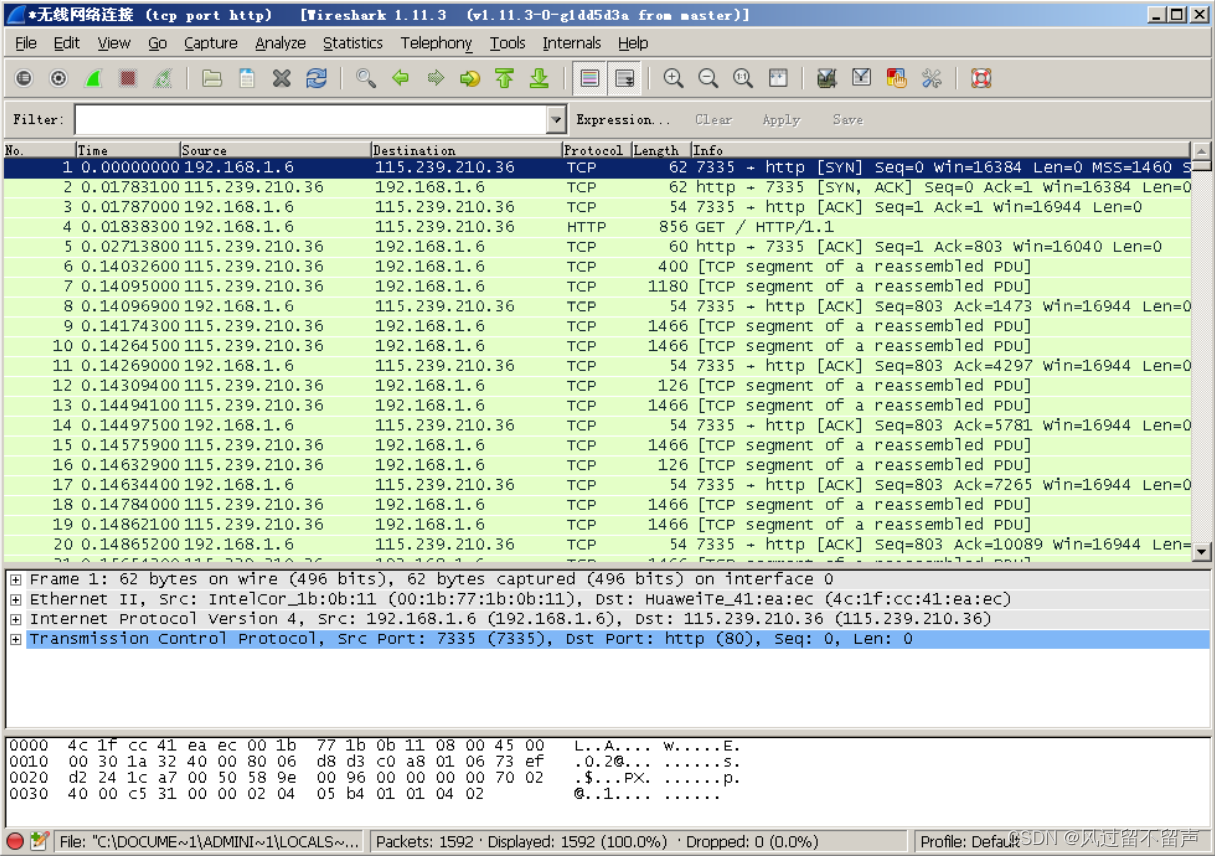Viewport: 1215px width, 857px height.
Task: Open expert info red status circle
Action: 15,841
